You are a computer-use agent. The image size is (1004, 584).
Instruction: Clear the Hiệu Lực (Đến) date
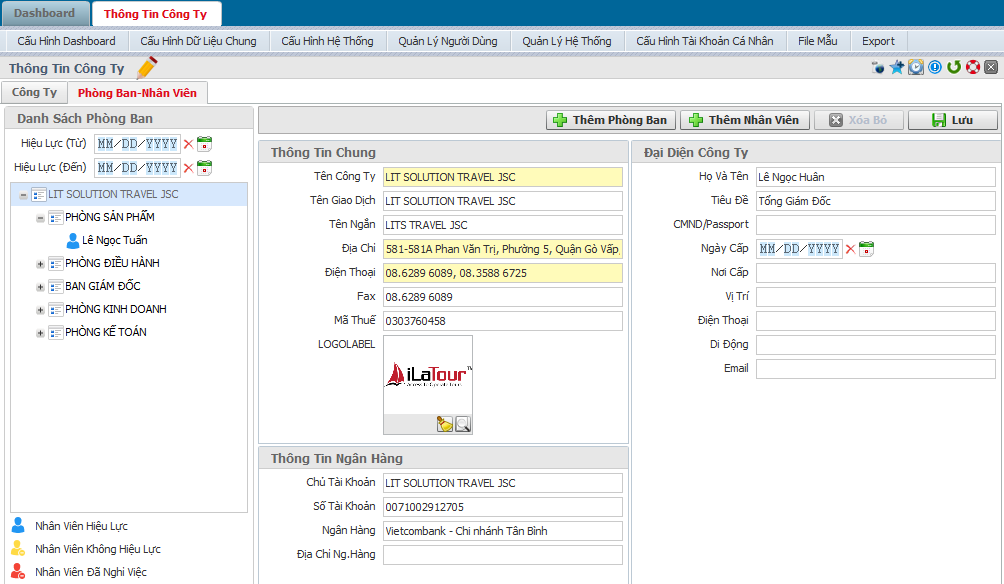188,167
